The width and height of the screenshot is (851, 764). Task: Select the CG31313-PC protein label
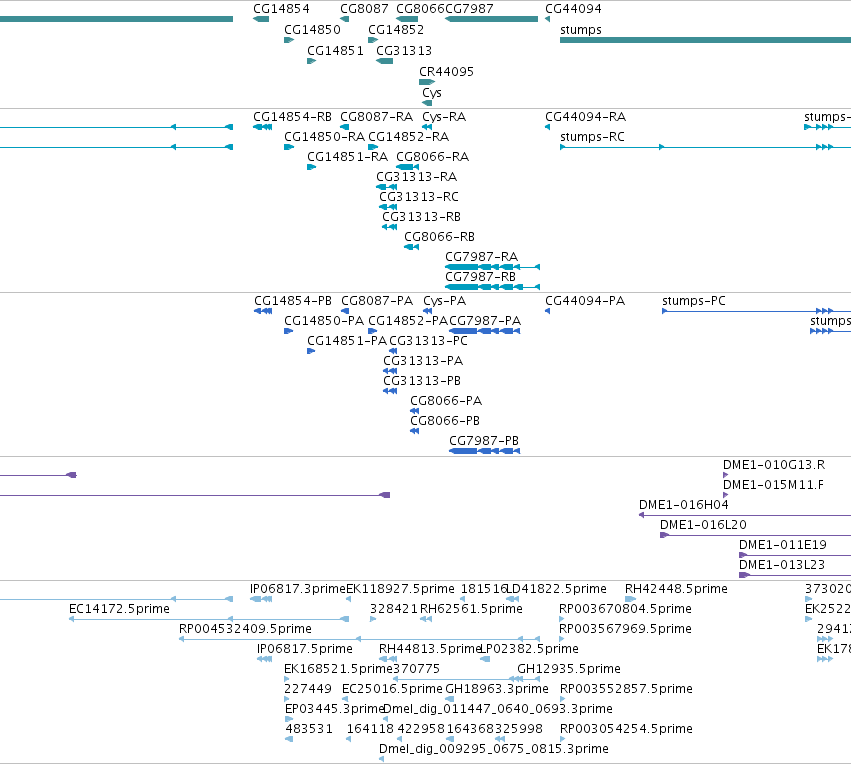(428, 341)
